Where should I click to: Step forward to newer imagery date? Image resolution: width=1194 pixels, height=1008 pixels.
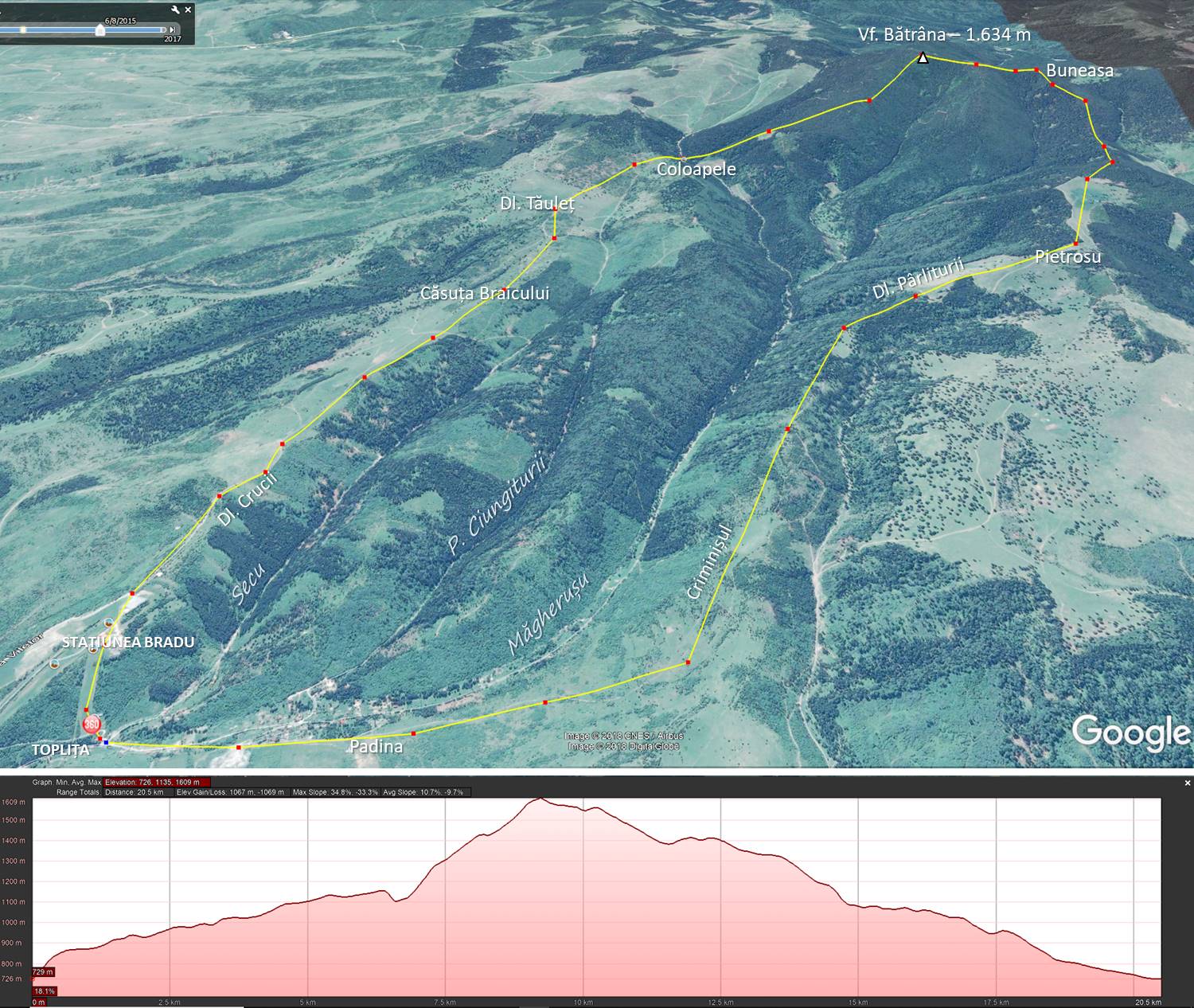(173, 30)
